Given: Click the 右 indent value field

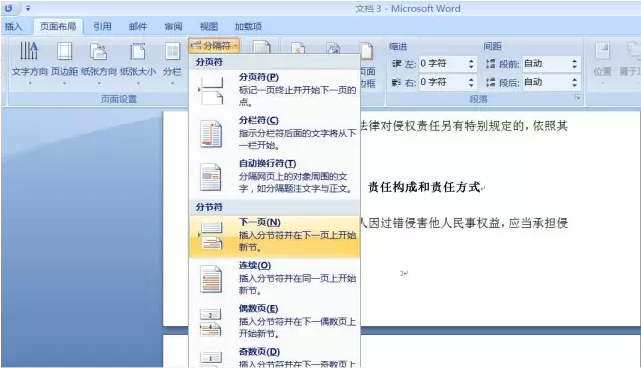Looking at the screenshot, I should (x=442, y=83).
